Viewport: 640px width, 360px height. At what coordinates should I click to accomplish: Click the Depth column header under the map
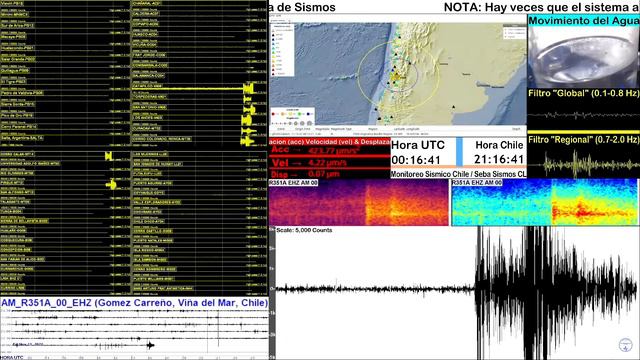(x=516, y=129)
